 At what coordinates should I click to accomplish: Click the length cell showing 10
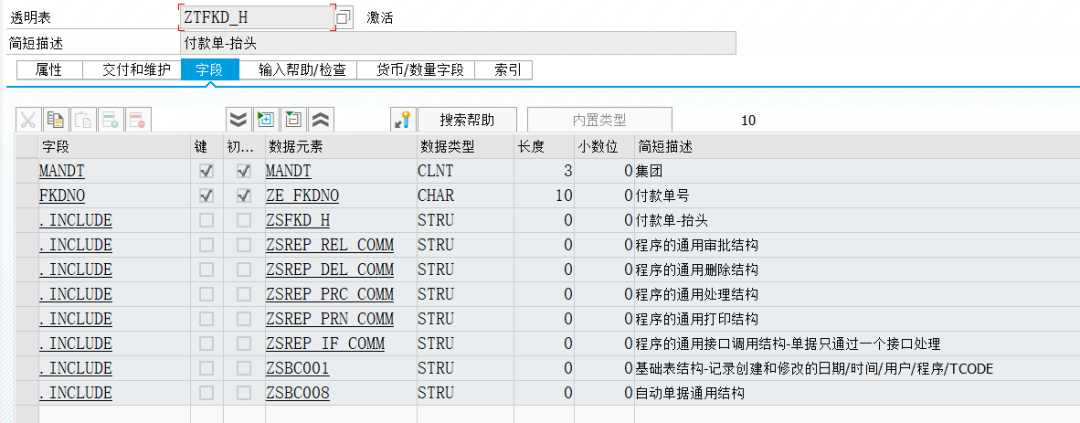(544, 196)
